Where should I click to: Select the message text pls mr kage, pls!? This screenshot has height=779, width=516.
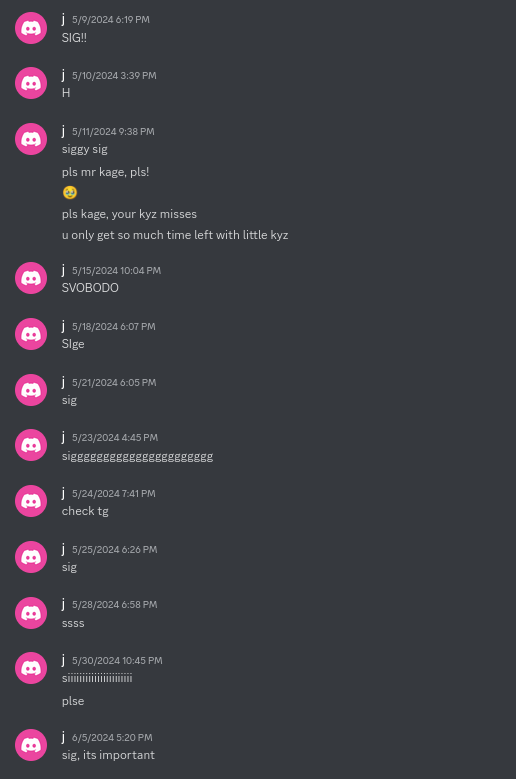coord(105,172)
